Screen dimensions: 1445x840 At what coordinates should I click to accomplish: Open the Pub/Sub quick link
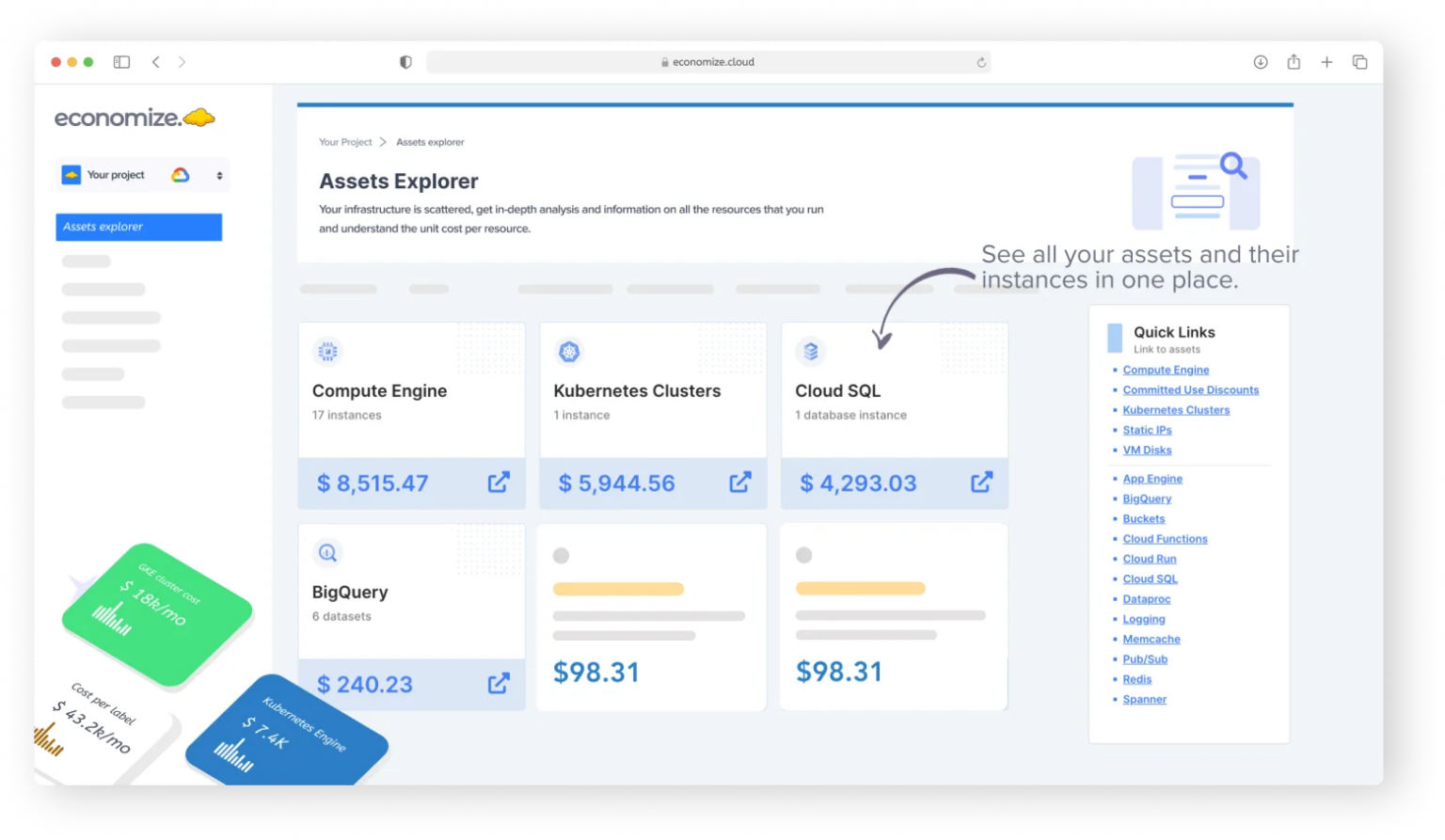[1145, 659]
